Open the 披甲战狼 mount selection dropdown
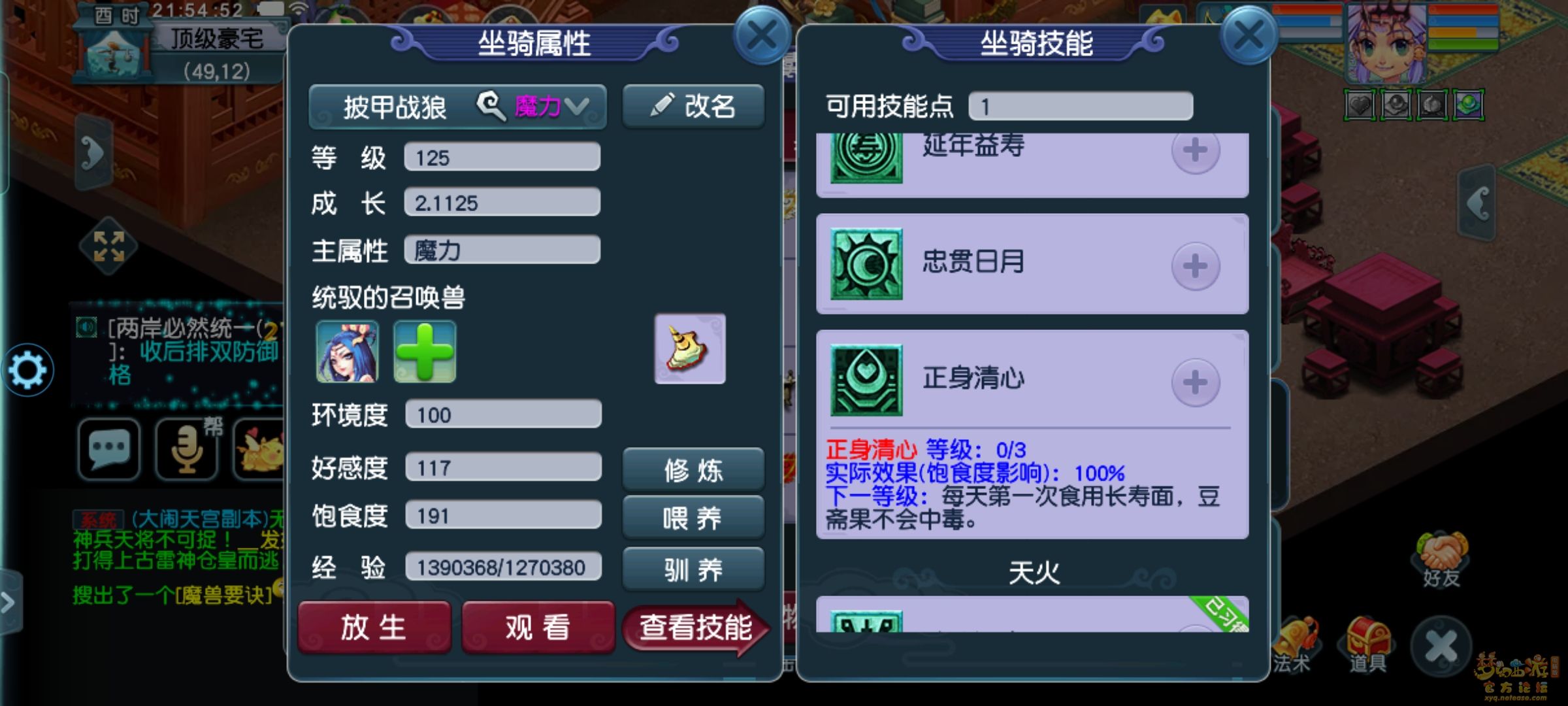This screenshot has width=1568, height=706. click(x=457, y=107)
